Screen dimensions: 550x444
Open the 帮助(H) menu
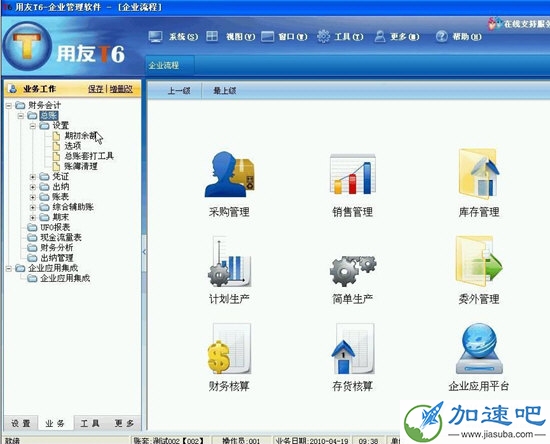(467, 36)
